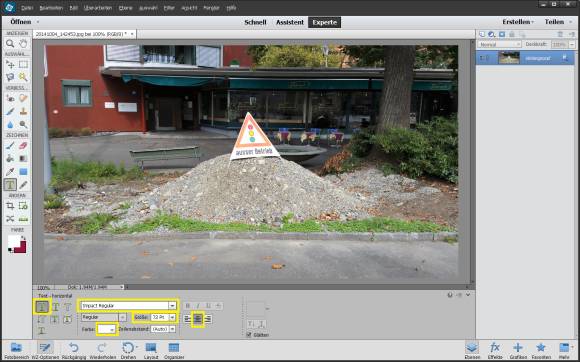Select the Blur tool droplet
This screenshot has width=580, height=362.
click(x=10, y=125)
